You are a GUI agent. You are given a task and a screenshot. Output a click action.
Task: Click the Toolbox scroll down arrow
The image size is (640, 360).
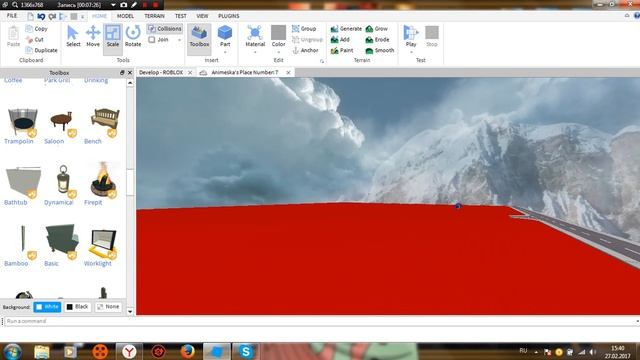[130, 311]
